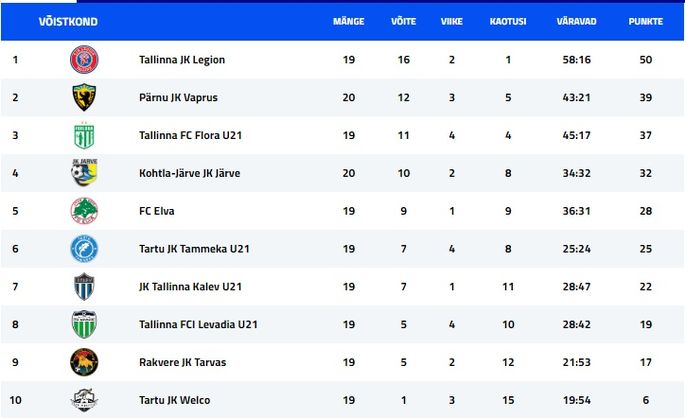The width and height of the screenshot is (685, 418).
Task: Open the Pärnu JK Vaprus team name link
Action: pyautogui.click(x=178, y=97)
